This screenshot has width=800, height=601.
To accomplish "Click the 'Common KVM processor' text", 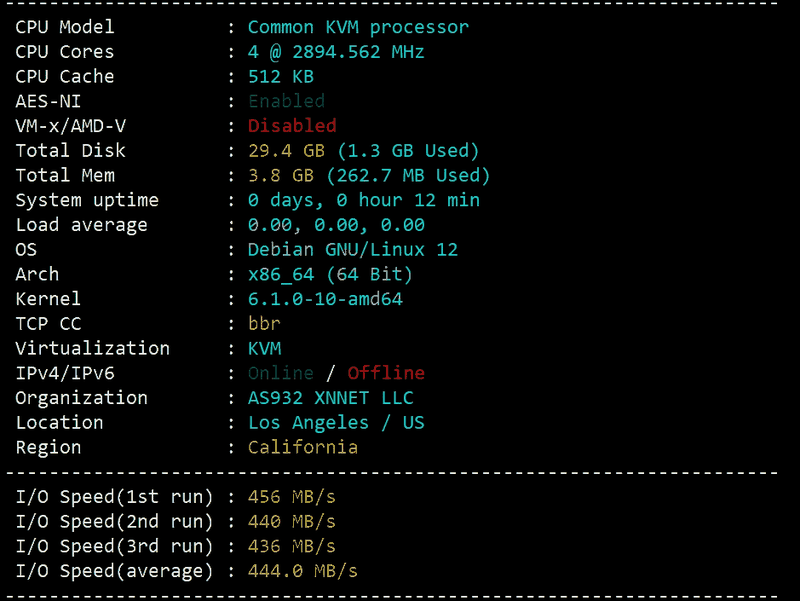I will pyautogui.click(x=358, y=27).
